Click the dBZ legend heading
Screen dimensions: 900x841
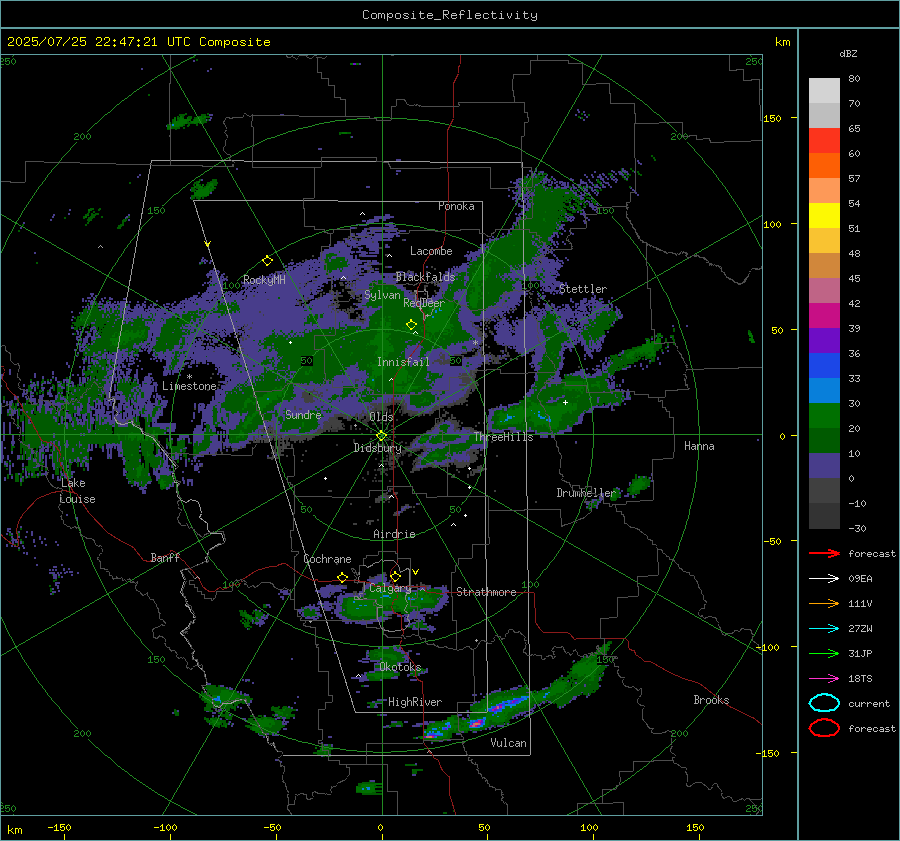[x=848, y=53]
